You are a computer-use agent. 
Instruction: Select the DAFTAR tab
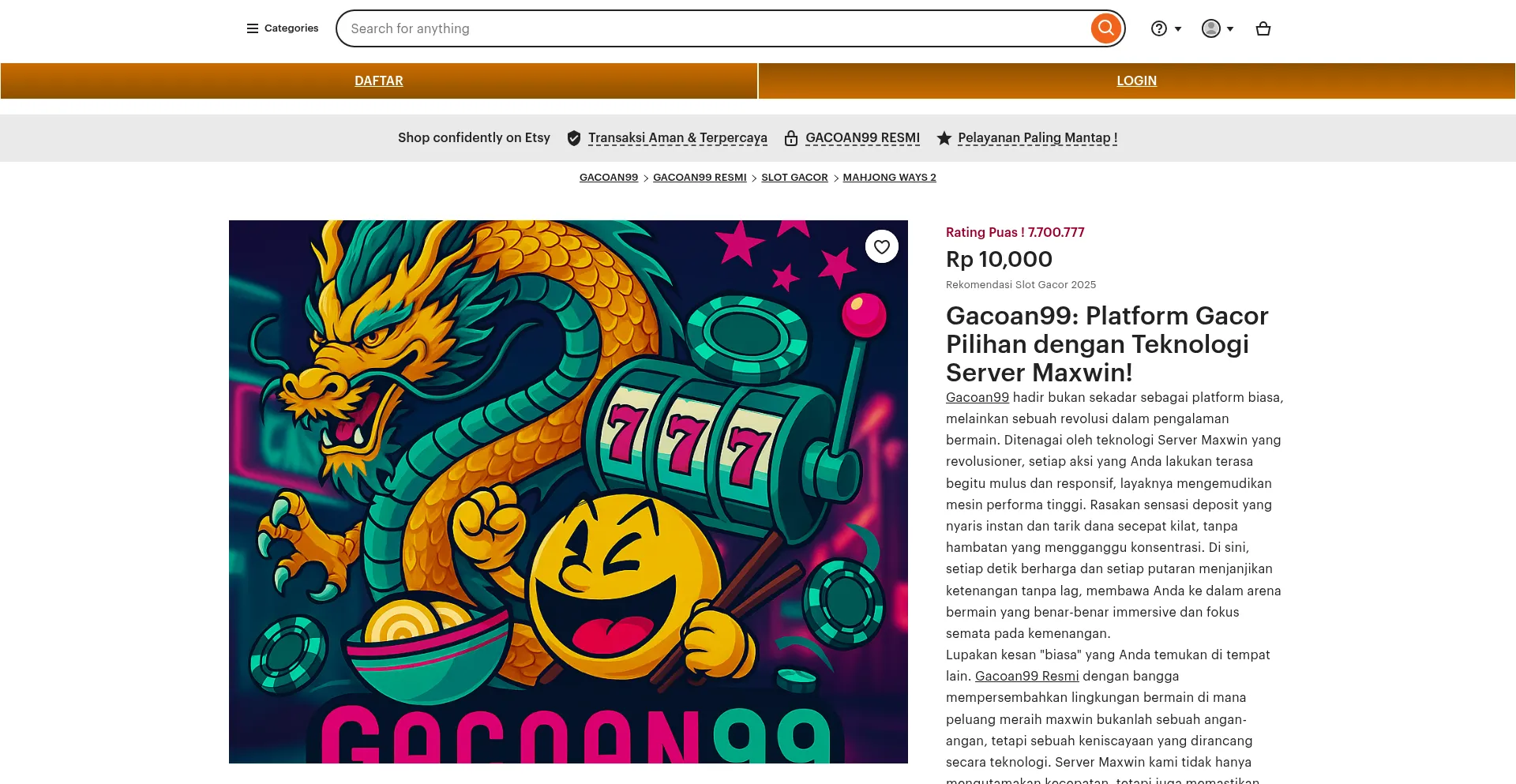pyautogui.click(x=379, y=81)
